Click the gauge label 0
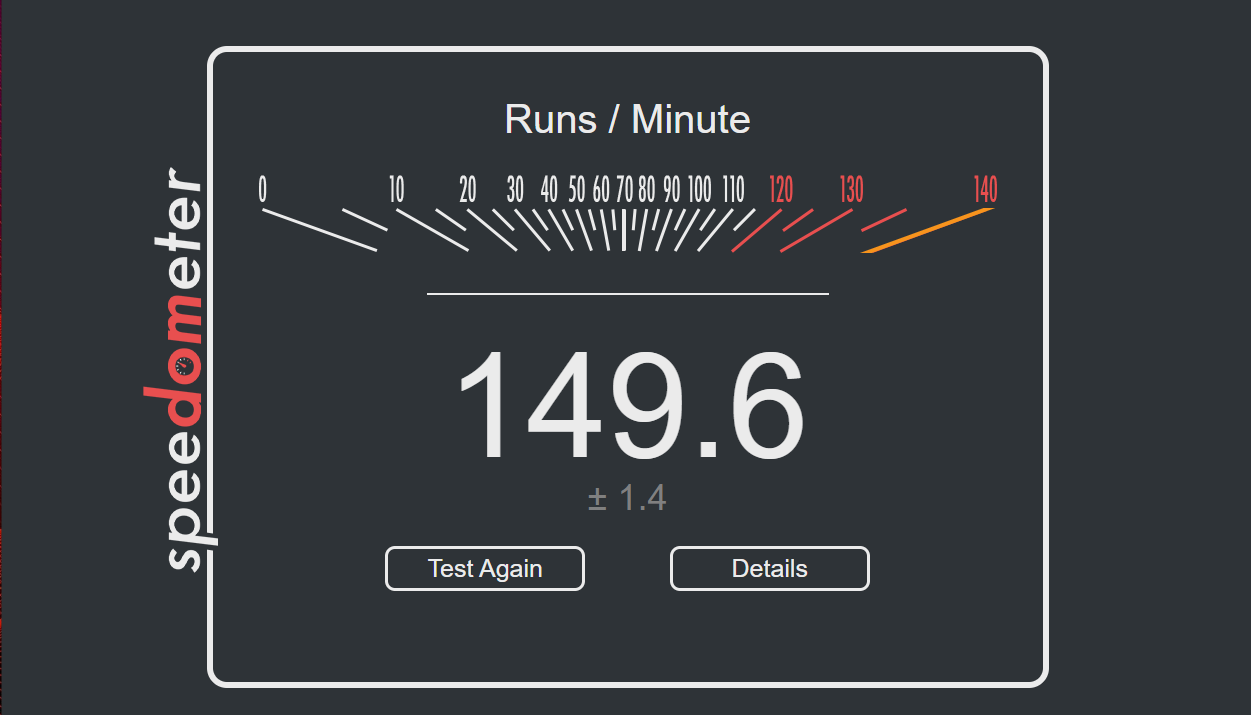The width and height of the screenshot is (1251, 715). coord(263,189)
